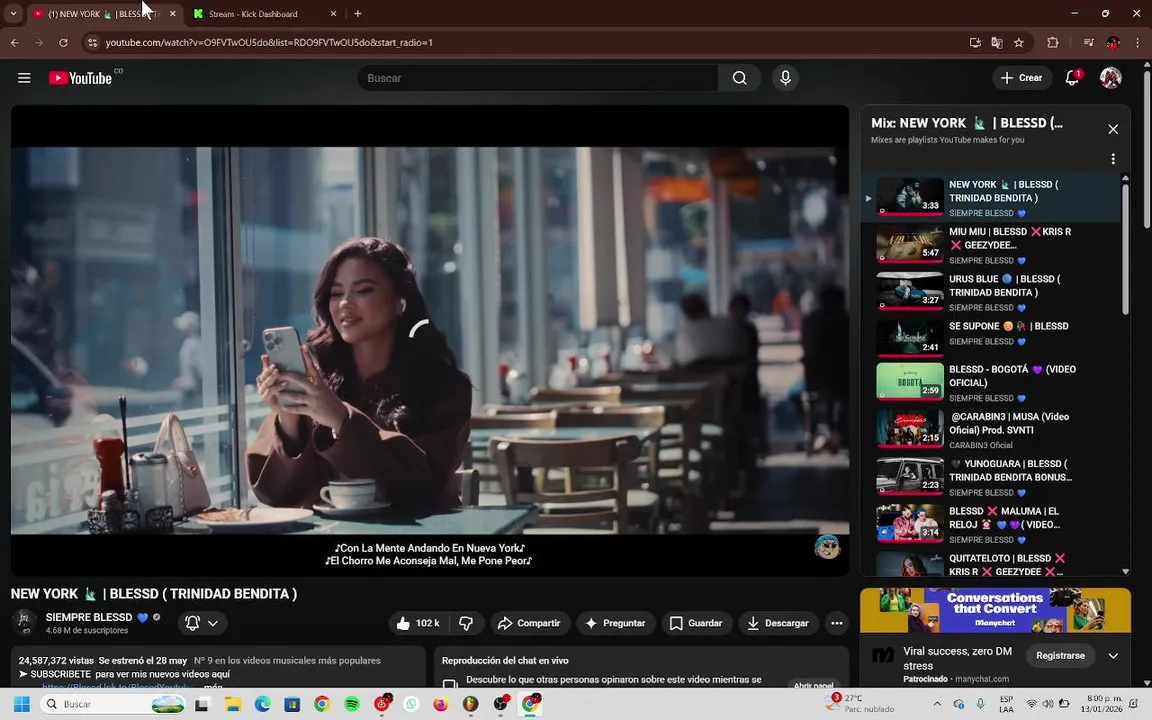Click the Compartir button
Viewport: 1152px width, 720px height.
tap(530, 623)
